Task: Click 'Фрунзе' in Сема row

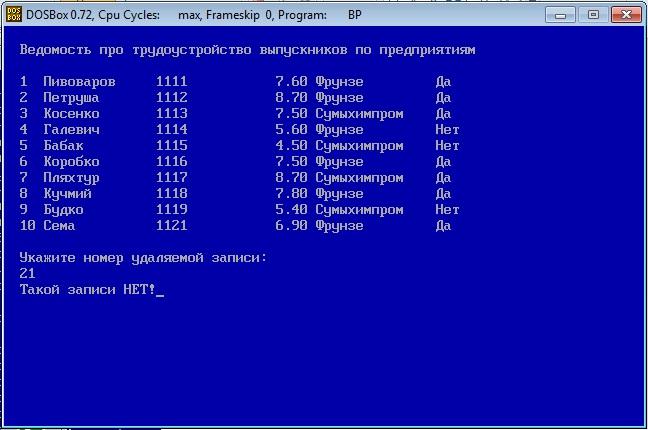Action: click(x=339, y=226)
